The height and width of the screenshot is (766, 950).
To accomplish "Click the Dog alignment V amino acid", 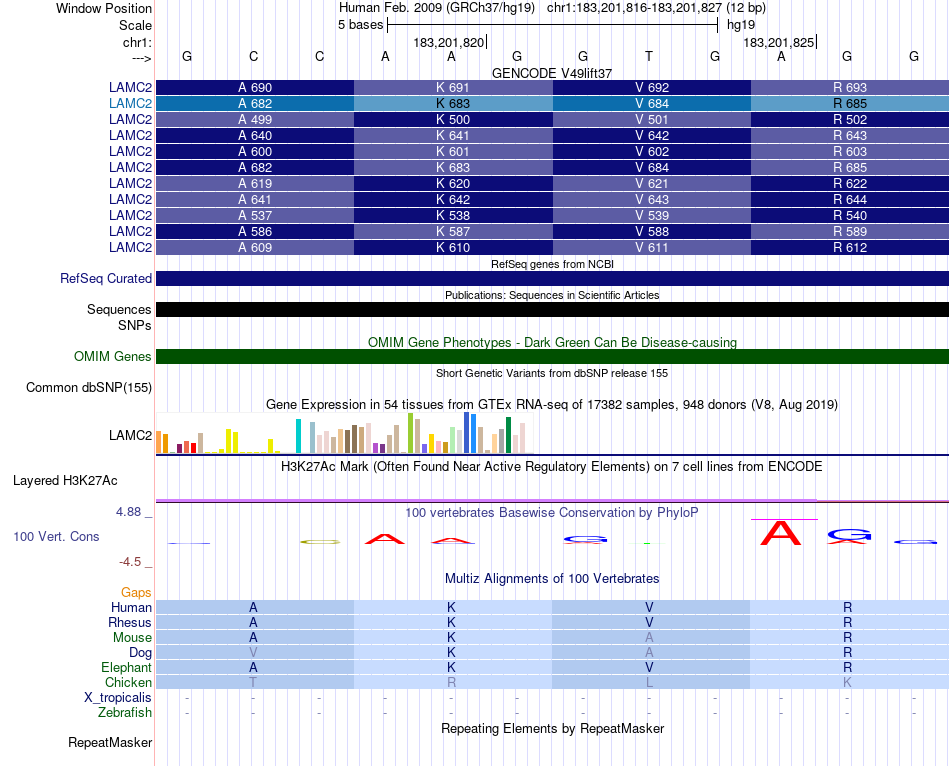I will coord(253,652).
